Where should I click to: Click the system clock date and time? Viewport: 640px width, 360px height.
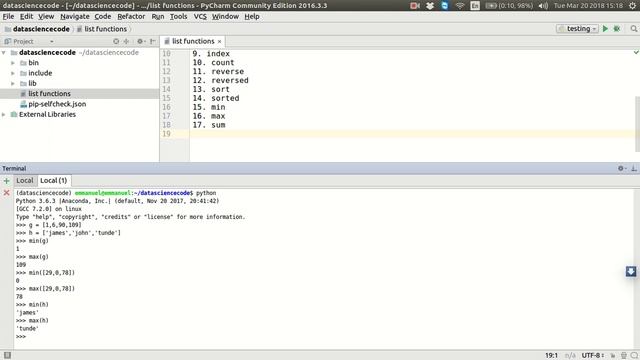pyautogui.click(x=589, y=6)
